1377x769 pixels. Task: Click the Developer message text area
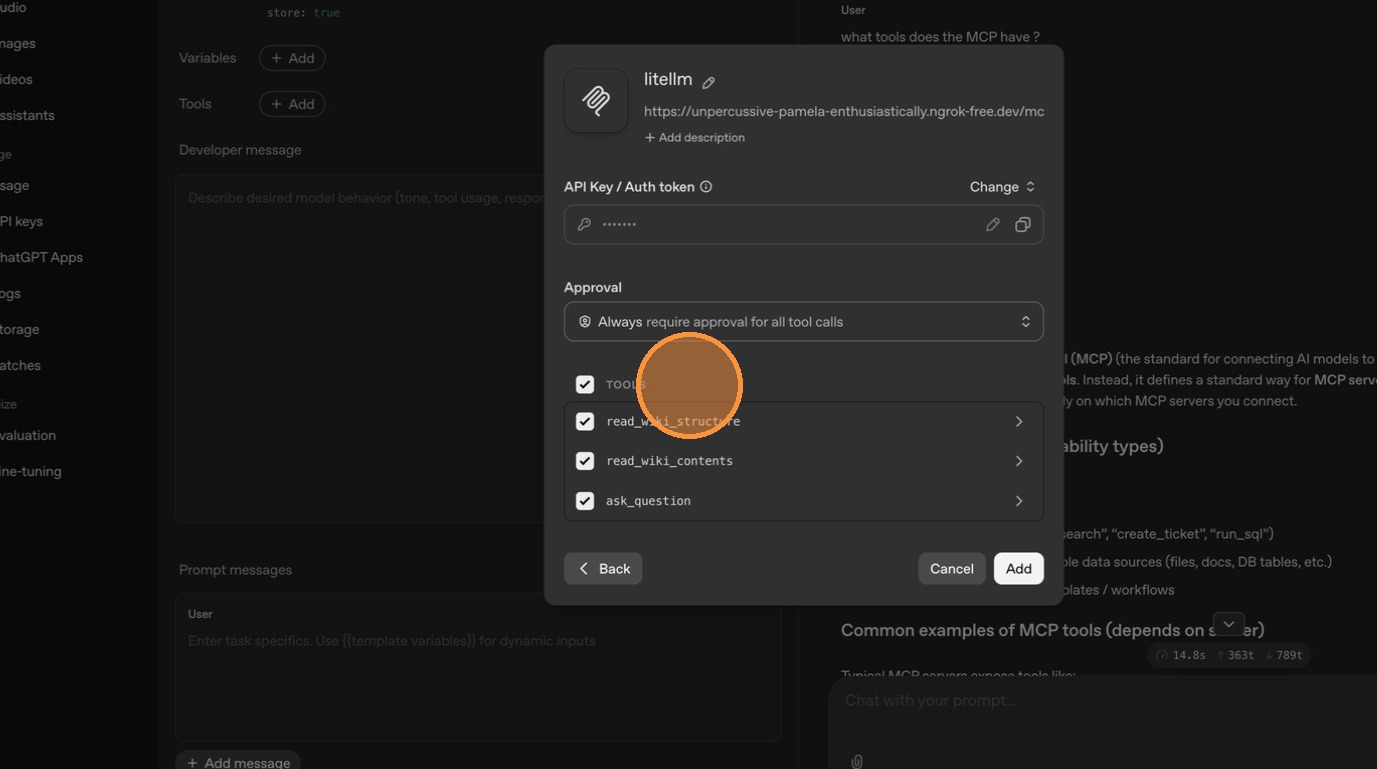[x=360, y=349]
